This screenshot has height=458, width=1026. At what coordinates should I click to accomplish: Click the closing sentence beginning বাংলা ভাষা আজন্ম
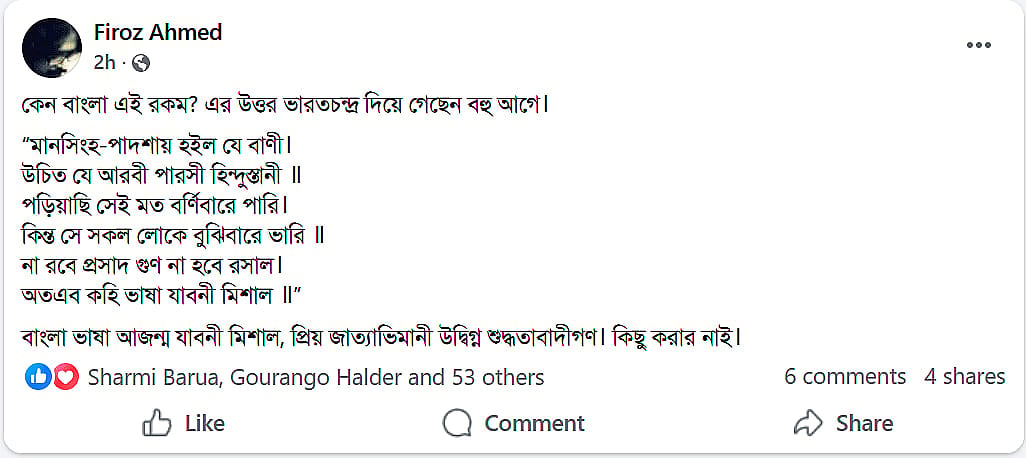tap(381, 340)
